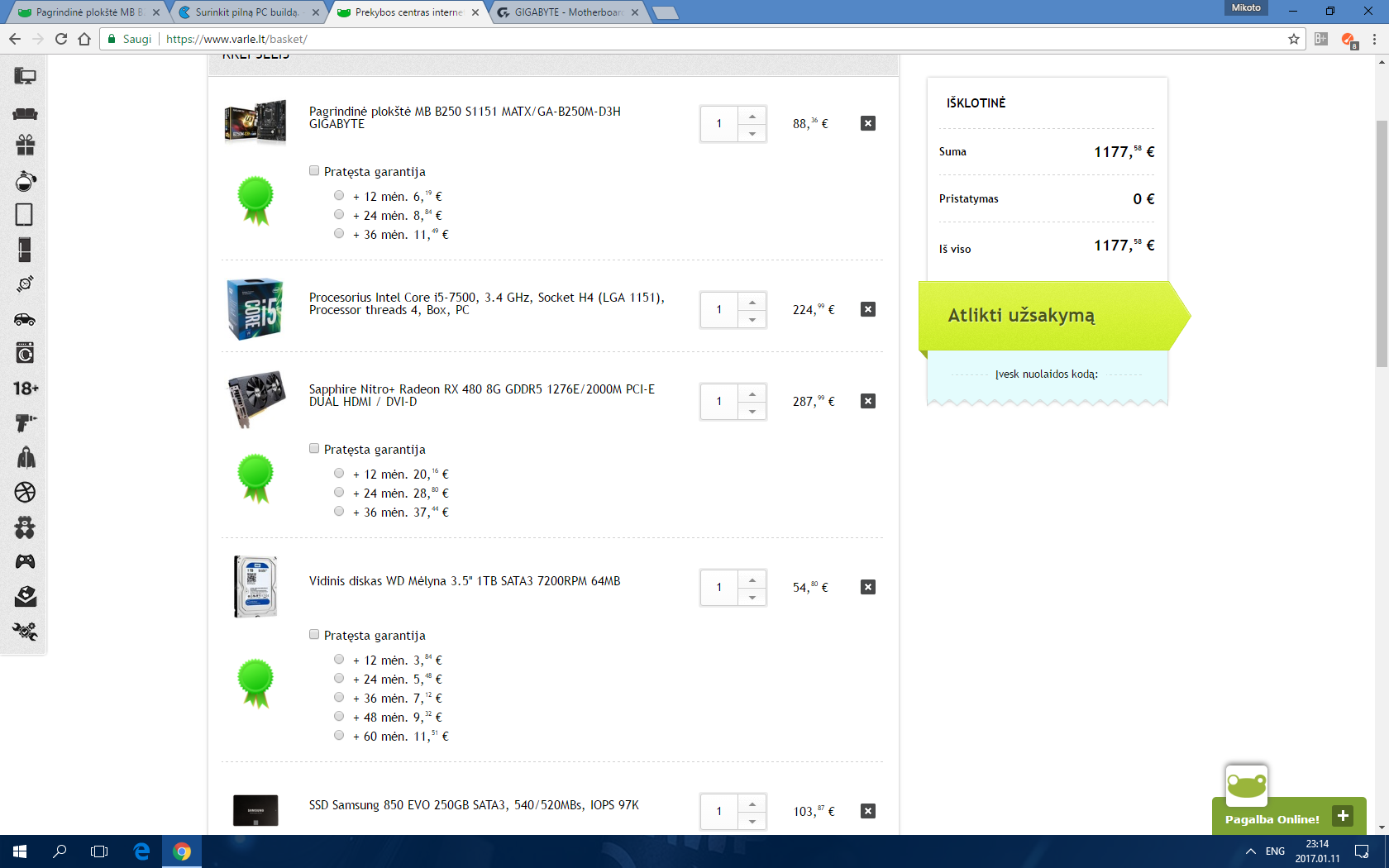The width and height of the screenshot is (1389, 868).
Task: Open Task View on the taskbar
Action: pos(99,851)
